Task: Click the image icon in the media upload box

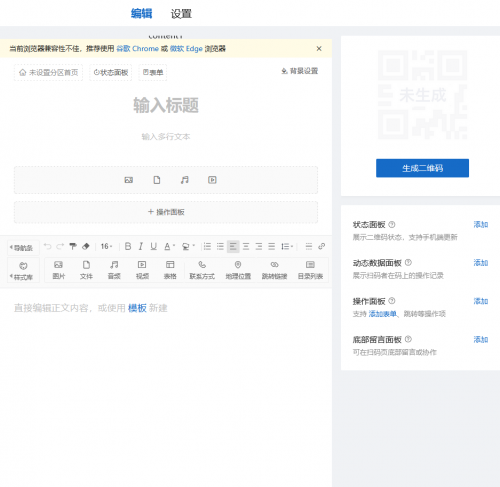Action: pyautogui.click(x=129, y=180)
